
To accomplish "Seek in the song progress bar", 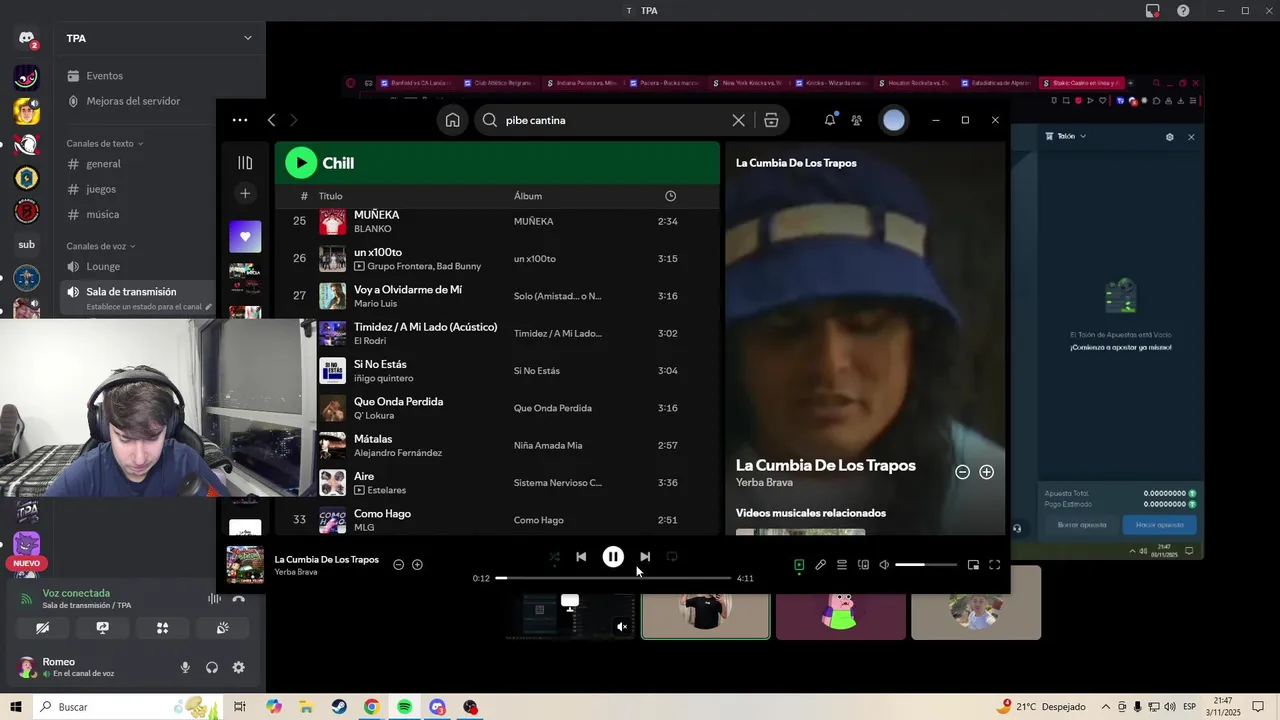I will point(613,578).
